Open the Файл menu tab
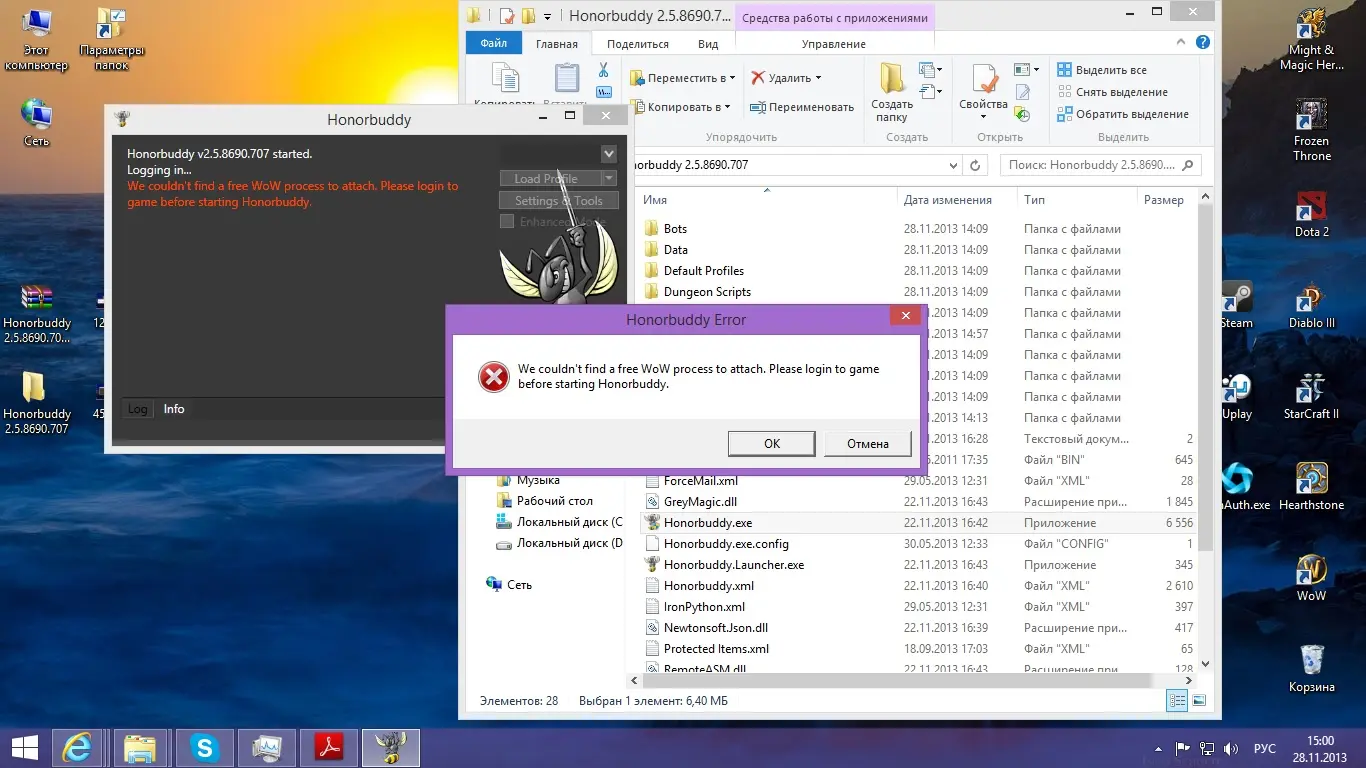1366x768 pixels. [x=493, y=44]
